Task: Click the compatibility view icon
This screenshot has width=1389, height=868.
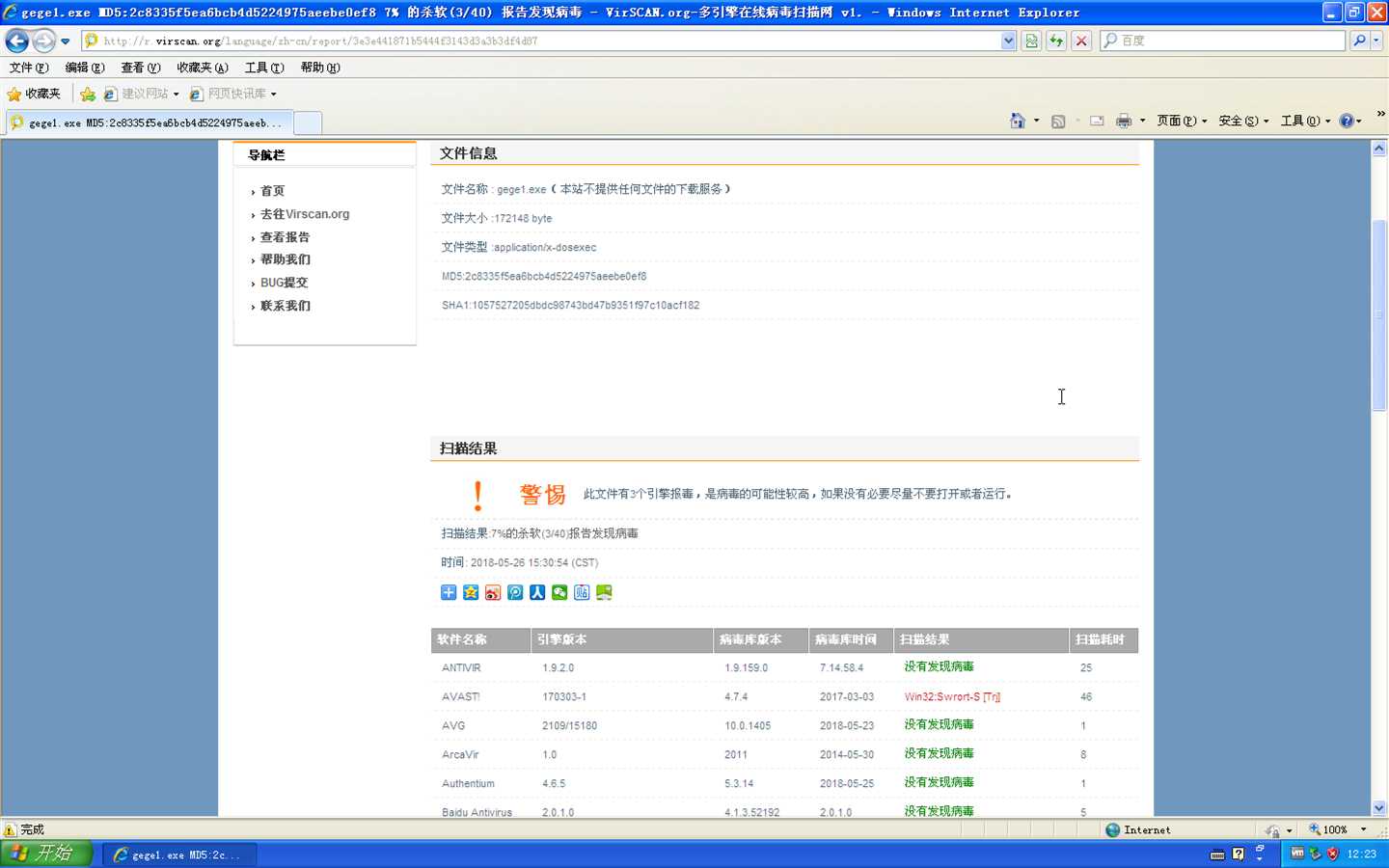Action: click(x=1031, y=41)
